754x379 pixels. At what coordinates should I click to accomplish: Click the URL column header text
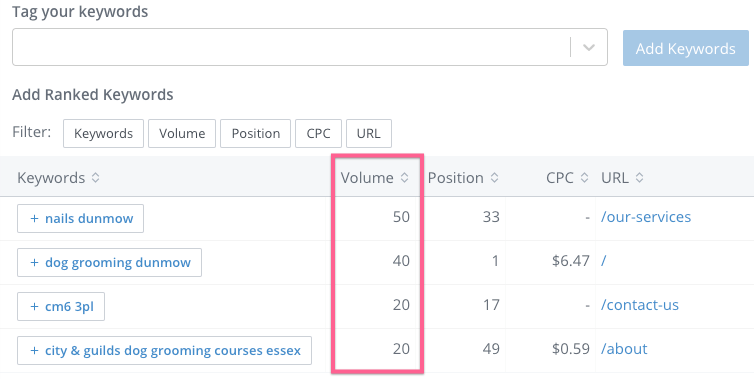[615, 178]
